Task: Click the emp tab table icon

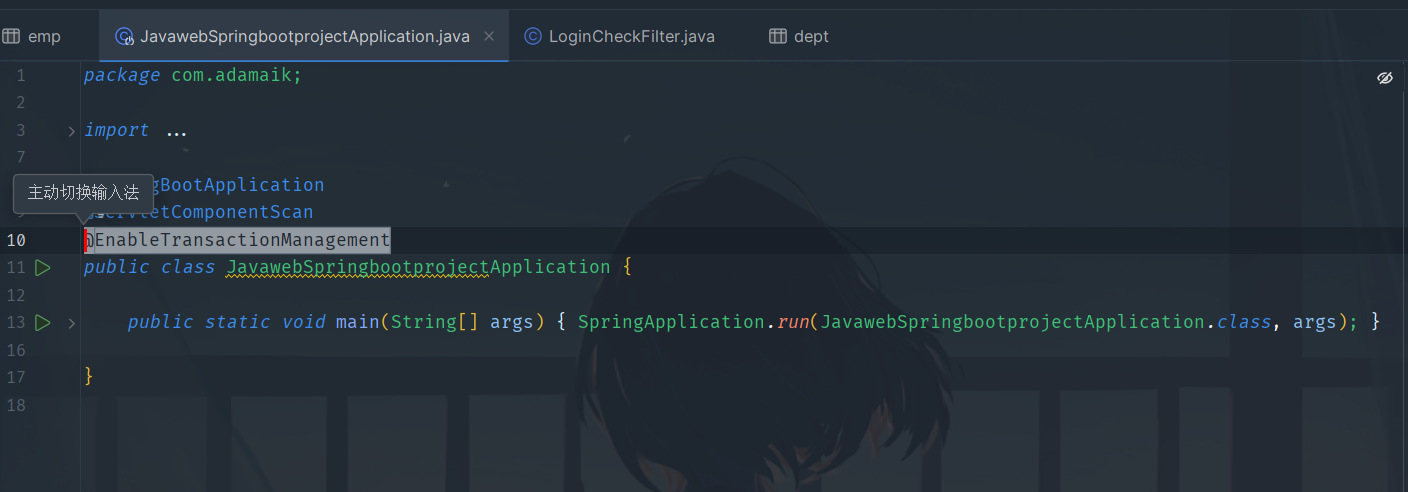Action: pos(11,36)
